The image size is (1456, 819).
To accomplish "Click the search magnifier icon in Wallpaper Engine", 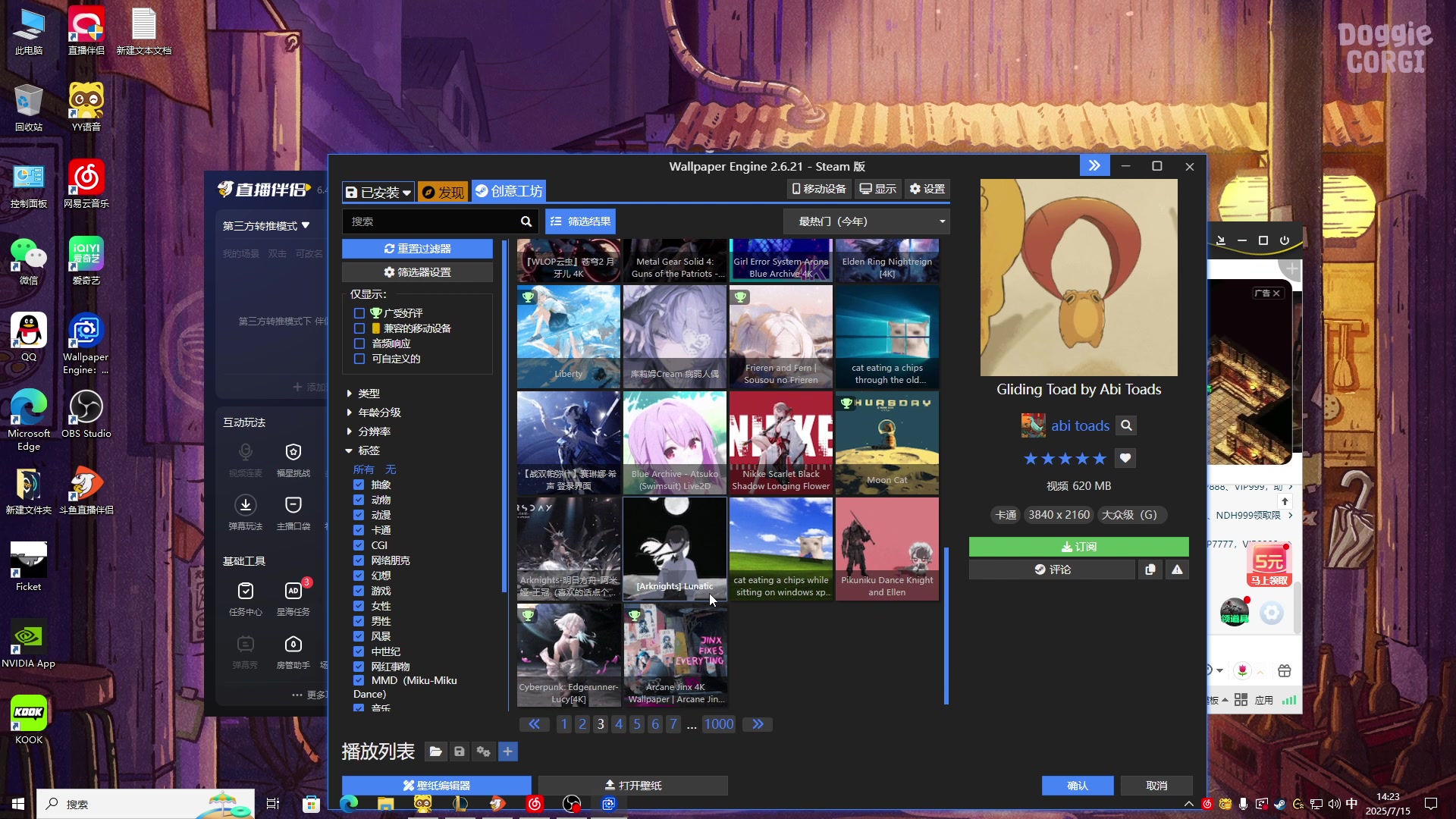I will [526, 221].
